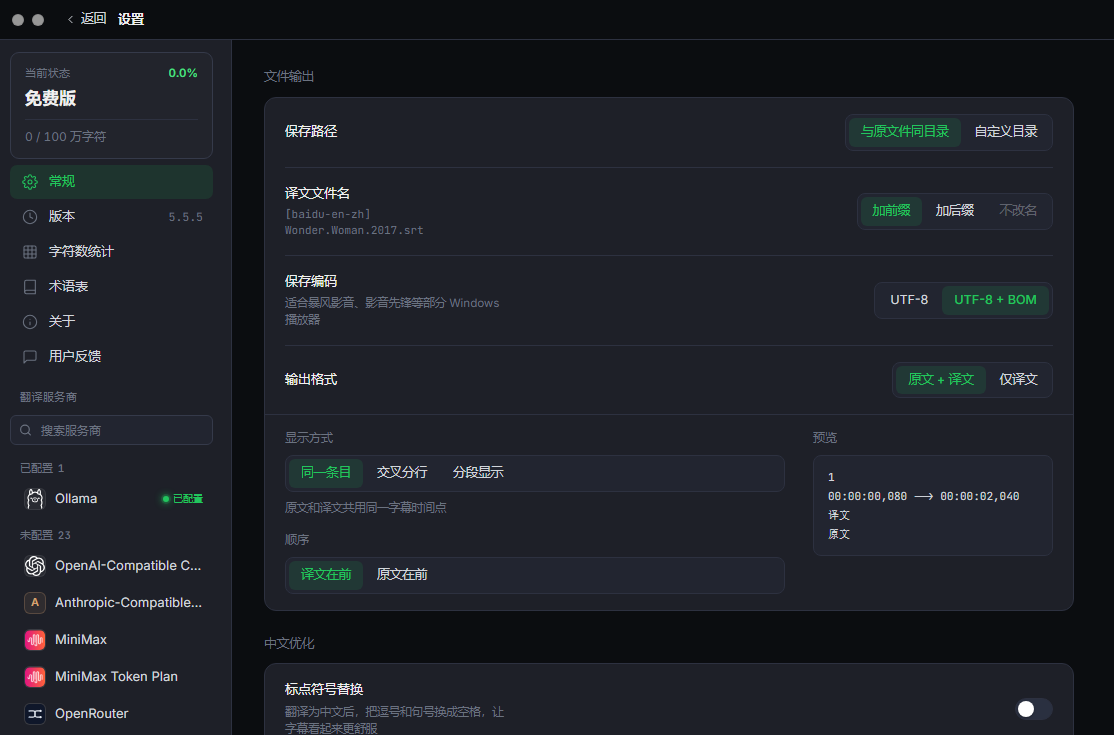Choose 加前缀 for translated filename
This screenshot has height=735, width=1114.
(891, 210)
